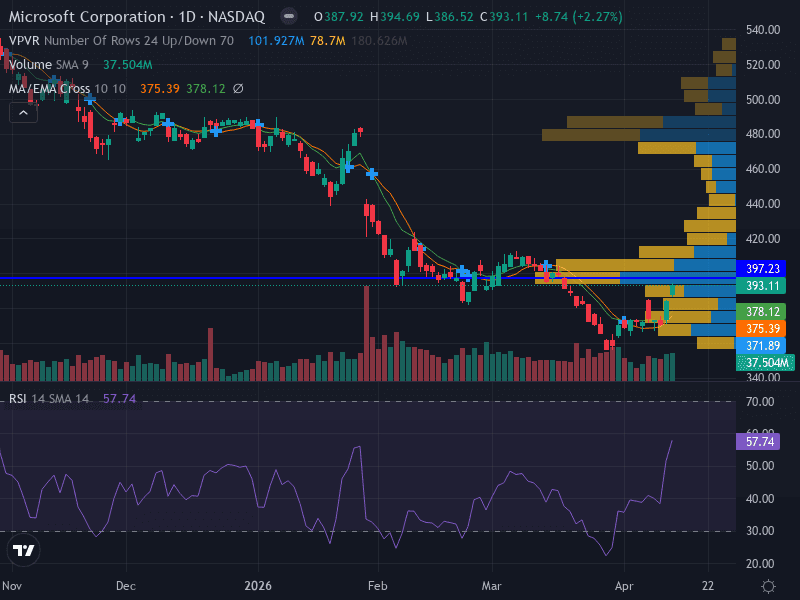Click the high price H394.69 readout
This screenshot has width=800, height=600.
[x=395, y=17]
